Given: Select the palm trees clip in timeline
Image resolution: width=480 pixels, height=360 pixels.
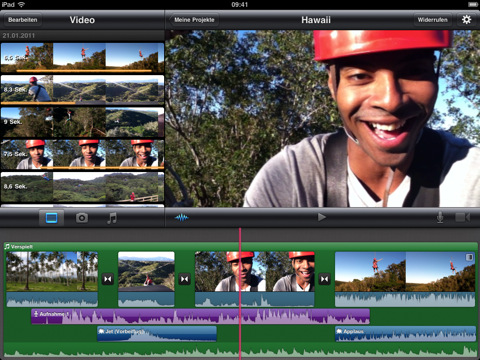Looking at the screenshot, I should pos(52,279).
